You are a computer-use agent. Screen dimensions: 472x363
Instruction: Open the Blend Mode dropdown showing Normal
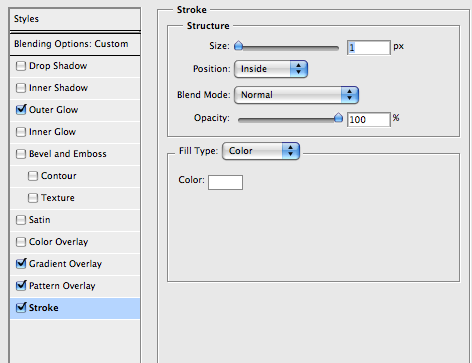pos(296,95)
